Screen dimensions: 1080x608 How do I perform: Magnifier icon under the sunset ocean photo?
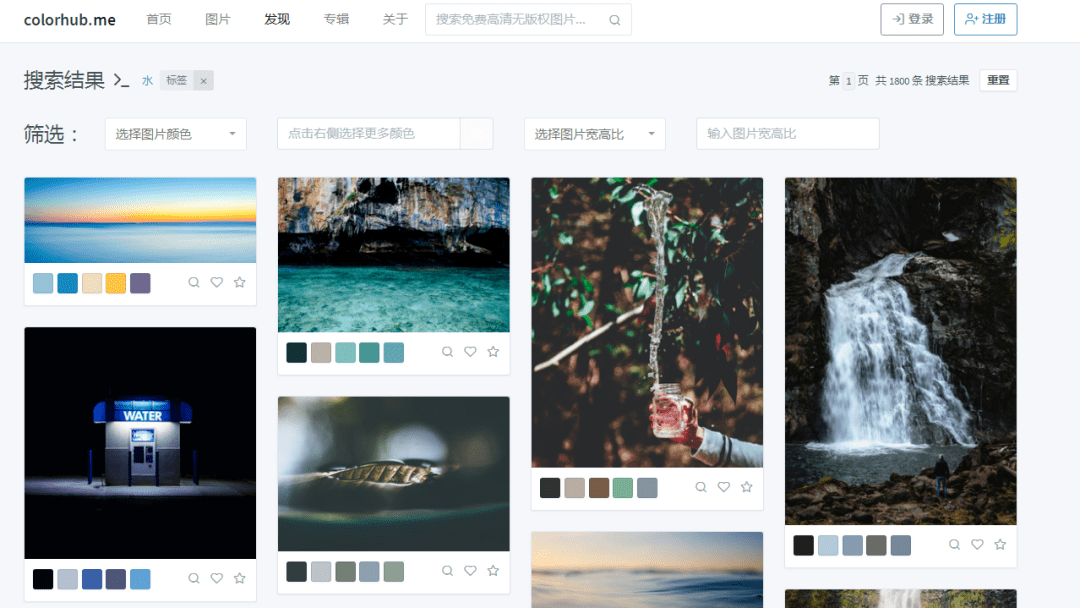click(194, 282)
